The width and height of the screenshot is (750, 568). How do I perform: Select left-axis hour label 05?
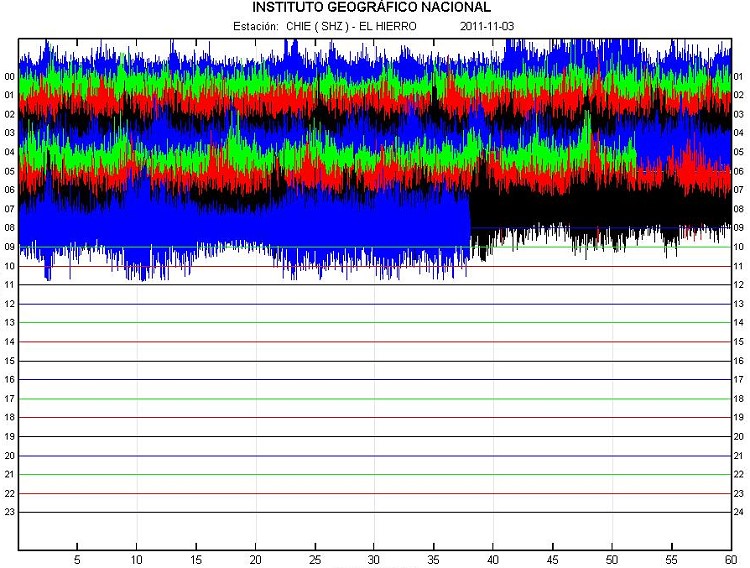click(9, 171)
